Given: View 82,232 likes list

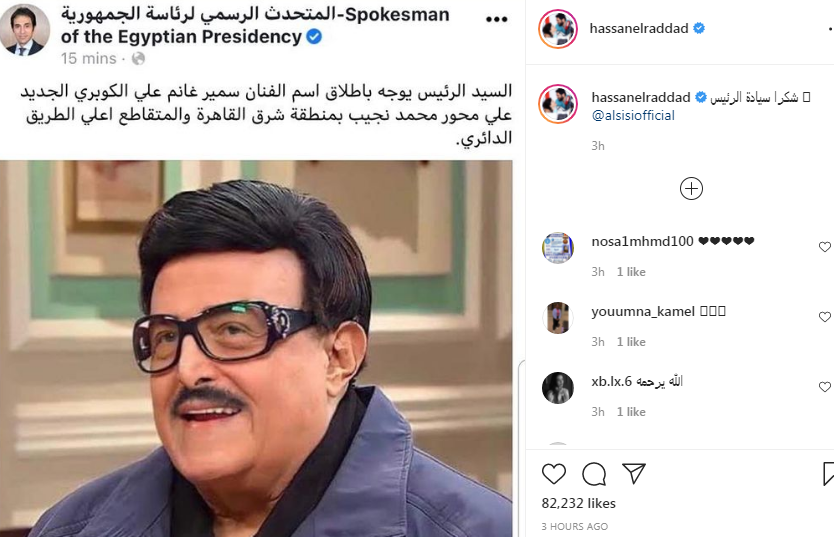Looking at the screenshot, I should tap(579, 504).
